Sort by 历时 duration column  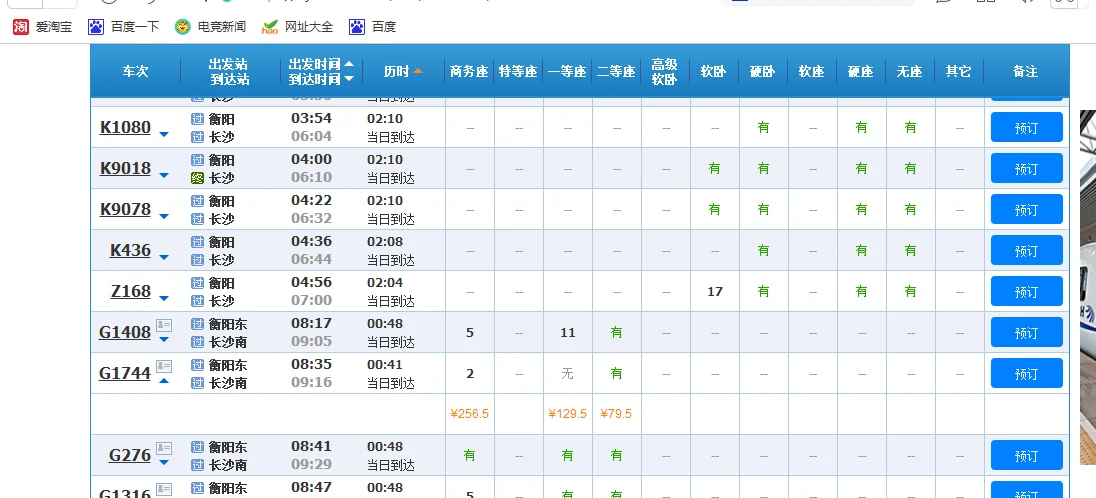403,71
